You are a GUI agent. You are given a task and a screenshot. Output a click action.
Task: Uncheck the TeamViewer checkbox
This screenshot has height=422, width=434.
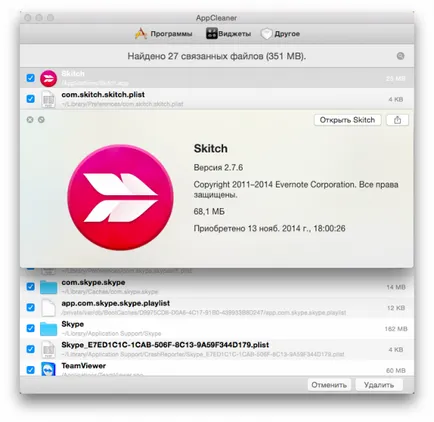[x=31, y=370]
